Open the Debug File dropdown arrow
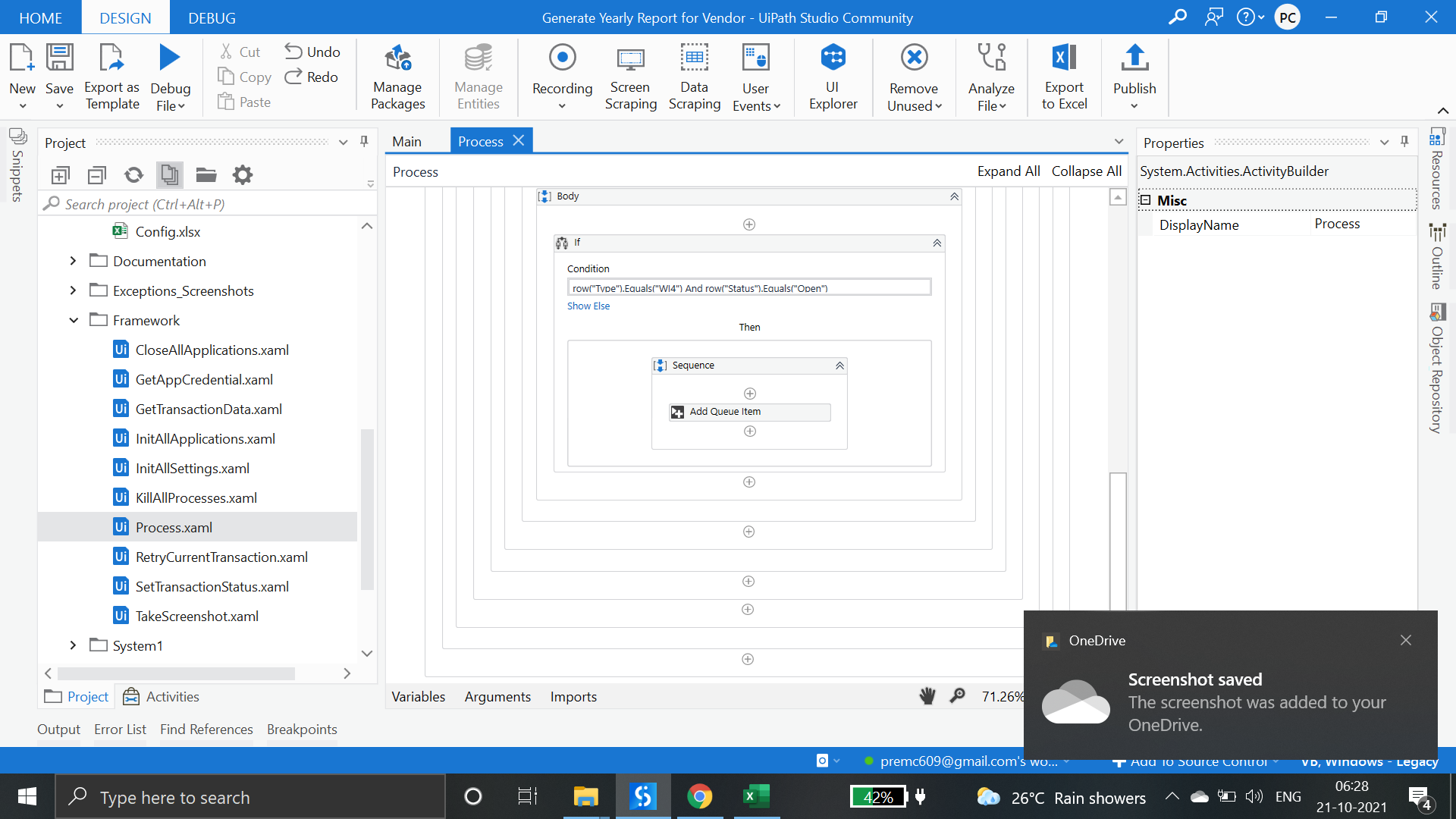This screenshot has width=1456, height=819. point(181,107)
